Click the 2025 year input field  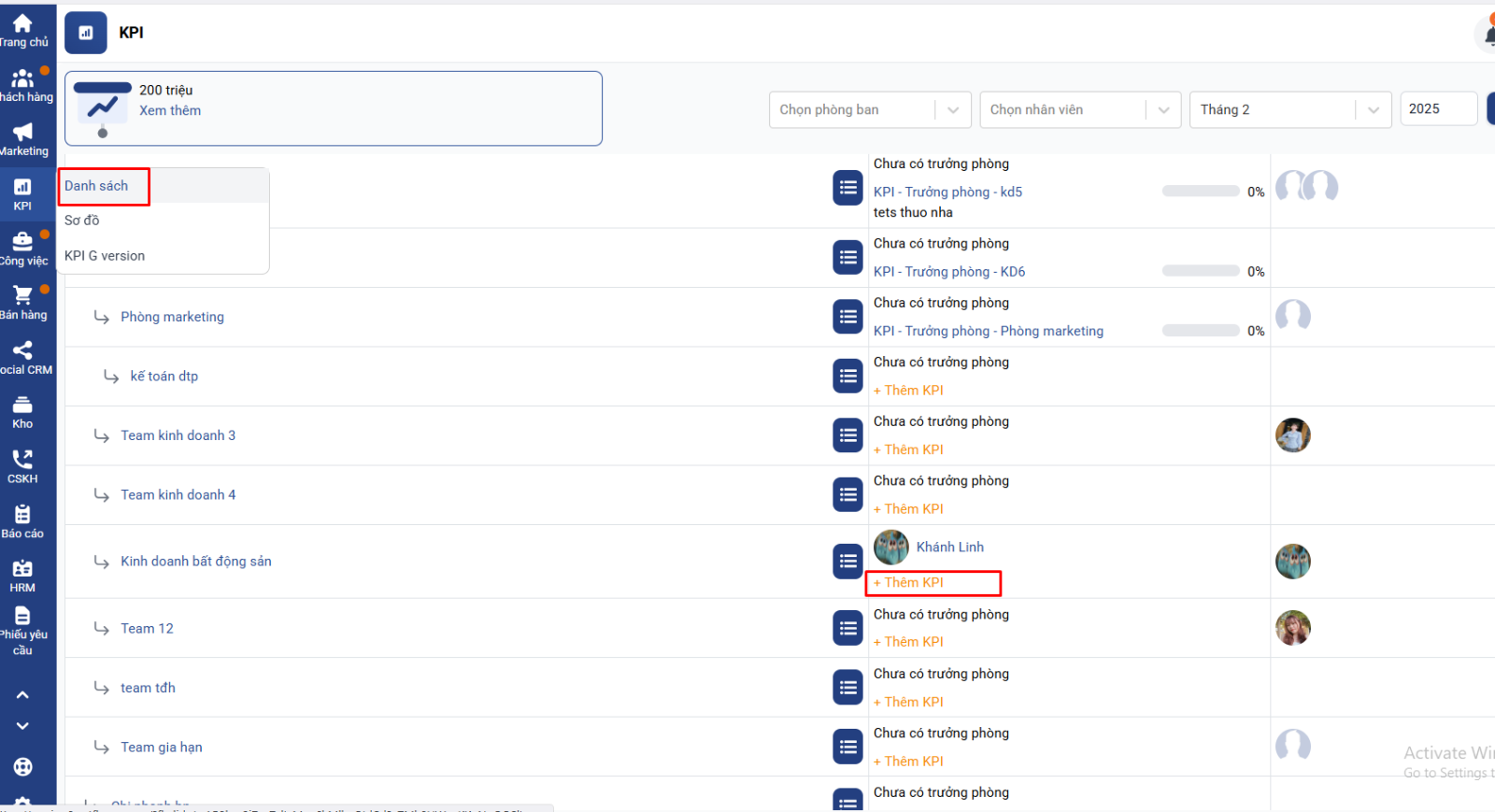[1437, 109]
